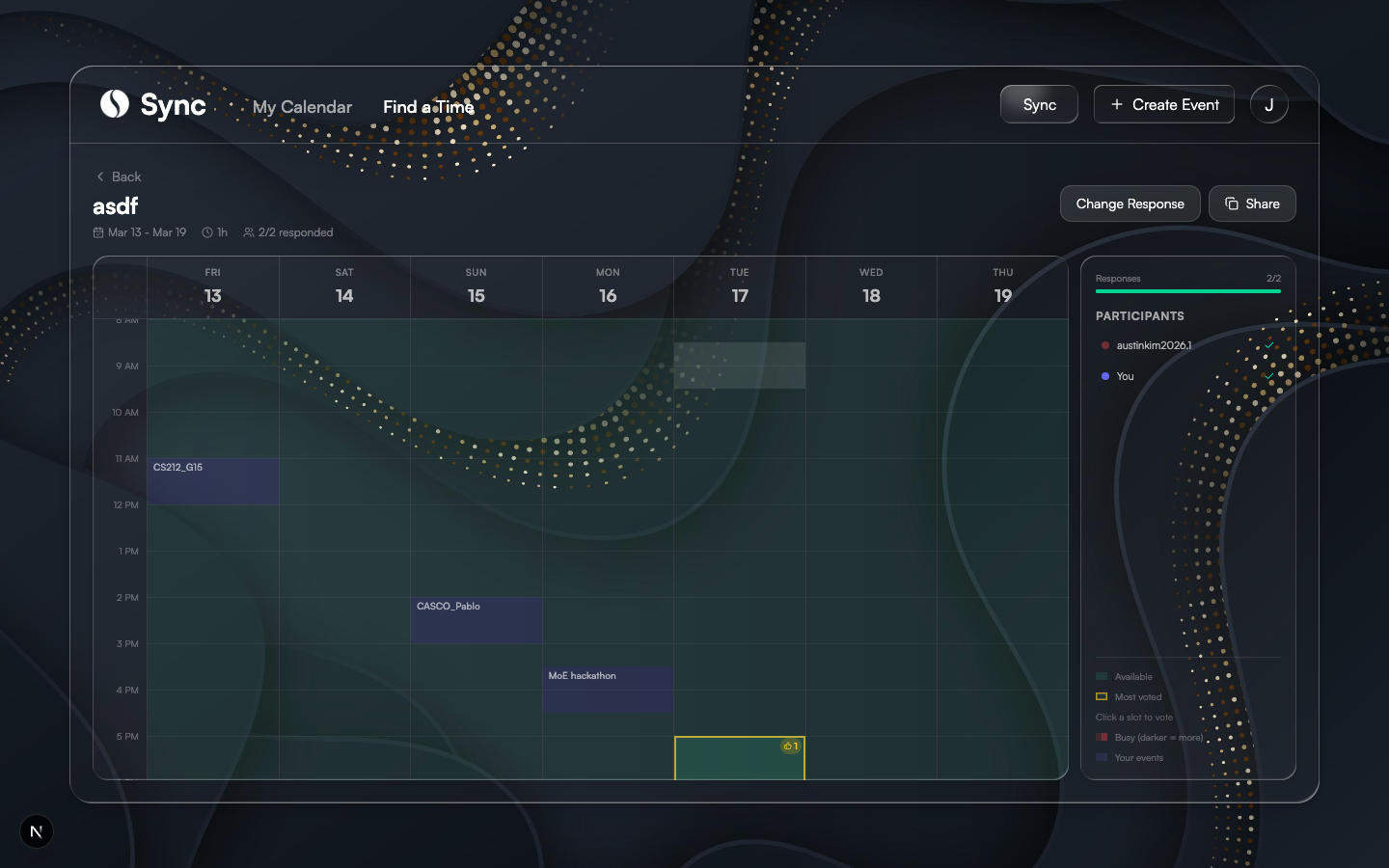The height and width of the screenshot is (868, 1389).
Task: Click the Share button
Action: click(x=1252, y=203)
